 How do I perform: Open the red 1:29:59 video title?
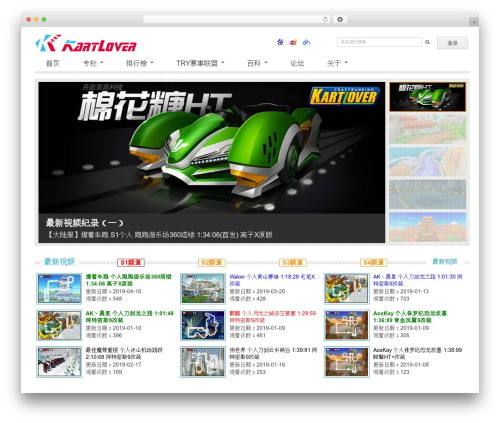tap(273, 317)
